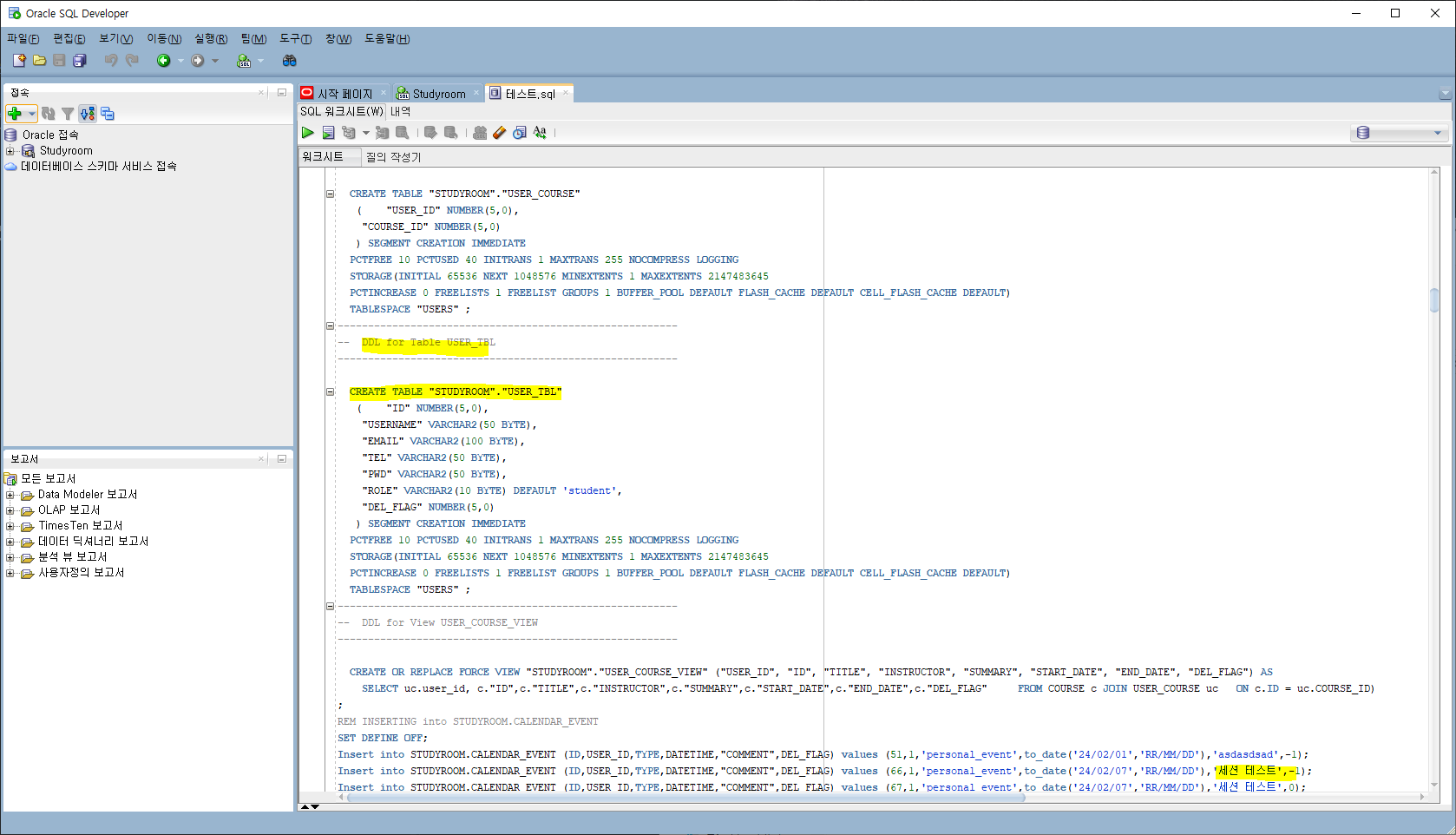
Task: Click the Refresh connections icon
Action: (x=49, y=114)
